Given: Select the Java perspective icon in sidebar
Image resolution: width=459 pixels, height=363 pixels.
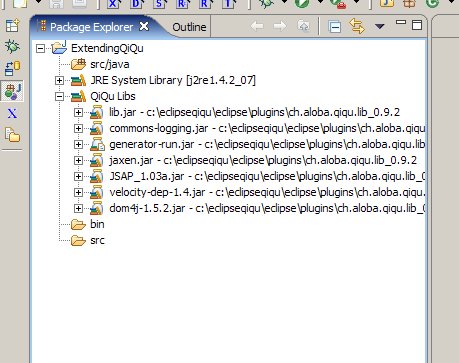Looking at the screenshot, I should point(12,91).
